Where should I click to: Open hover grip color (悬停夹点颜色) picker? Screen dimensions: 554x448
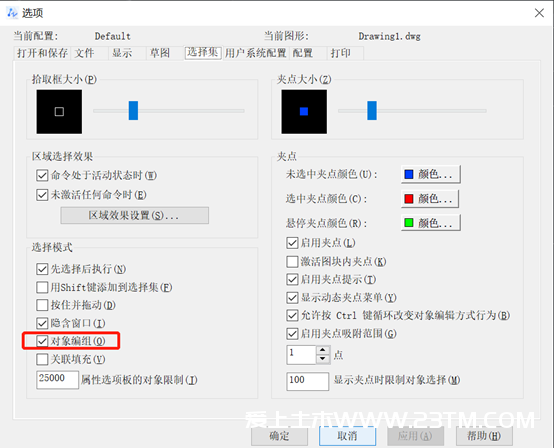click(431, 223)
